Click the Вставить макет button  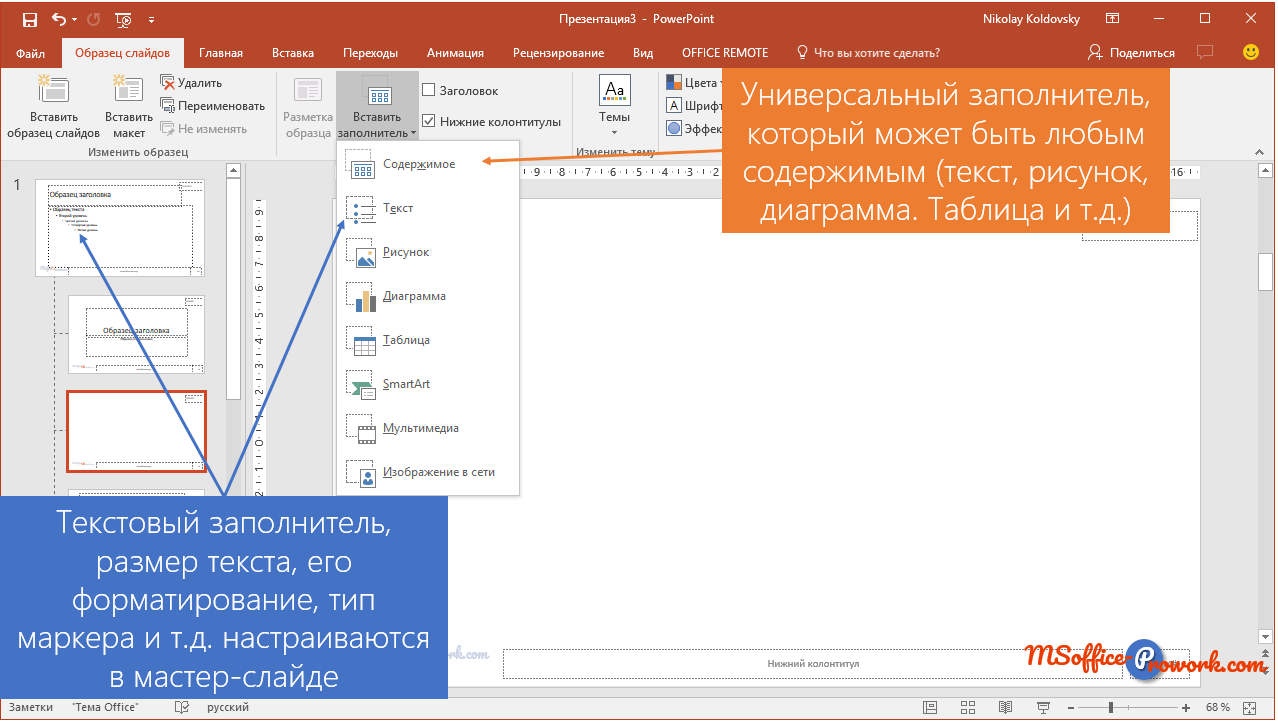click(x=129, y=107)
